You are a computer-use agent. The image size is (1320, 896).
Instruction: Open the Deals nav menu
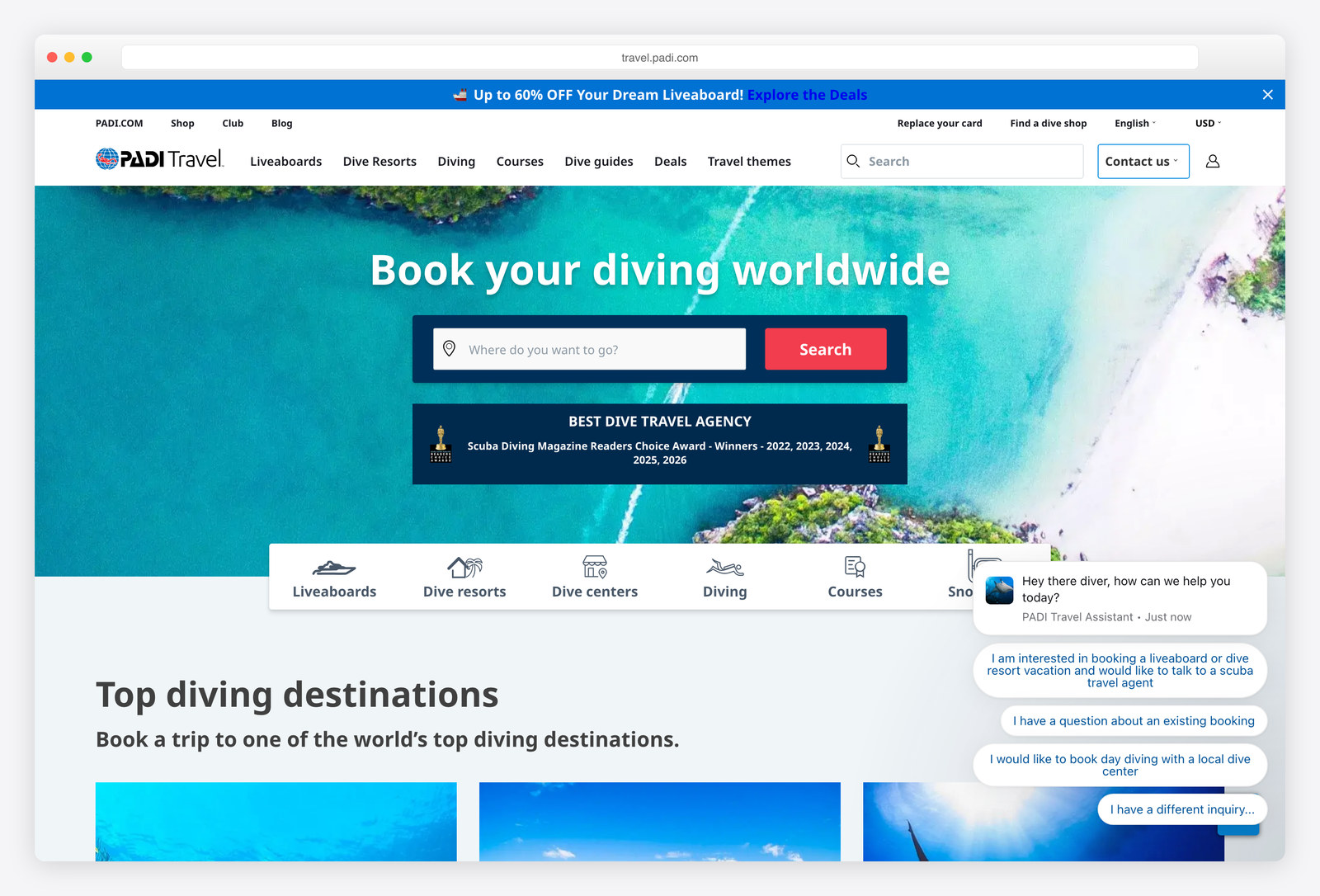click(x=670, y=162)
